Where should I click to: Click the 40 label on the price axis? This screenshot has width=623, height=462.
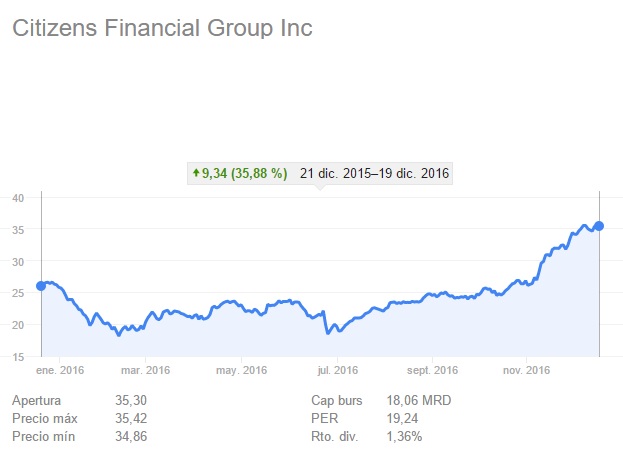pos(18,197)
